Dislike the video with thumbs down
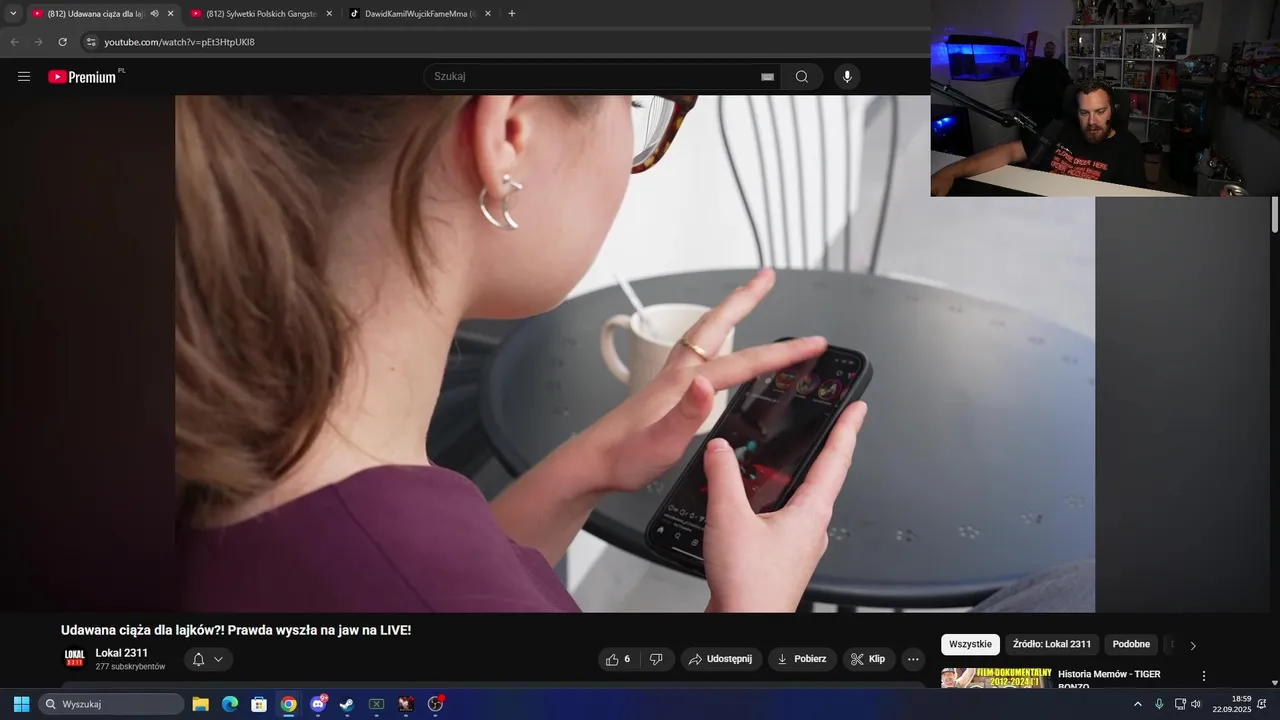Screen dimensions: 1280x720 coord(657,659)
